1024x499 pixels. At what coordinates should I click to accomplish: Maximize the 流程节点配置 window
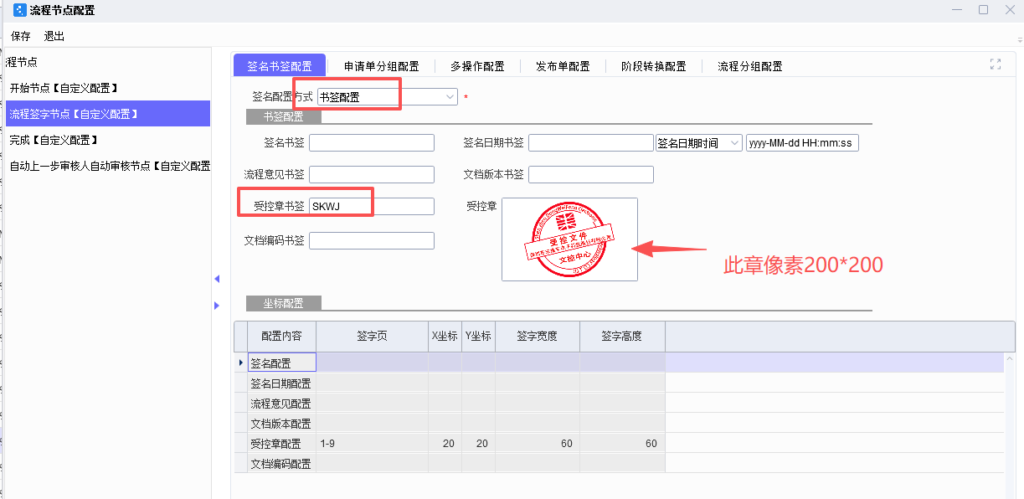[x=983, y=10]
